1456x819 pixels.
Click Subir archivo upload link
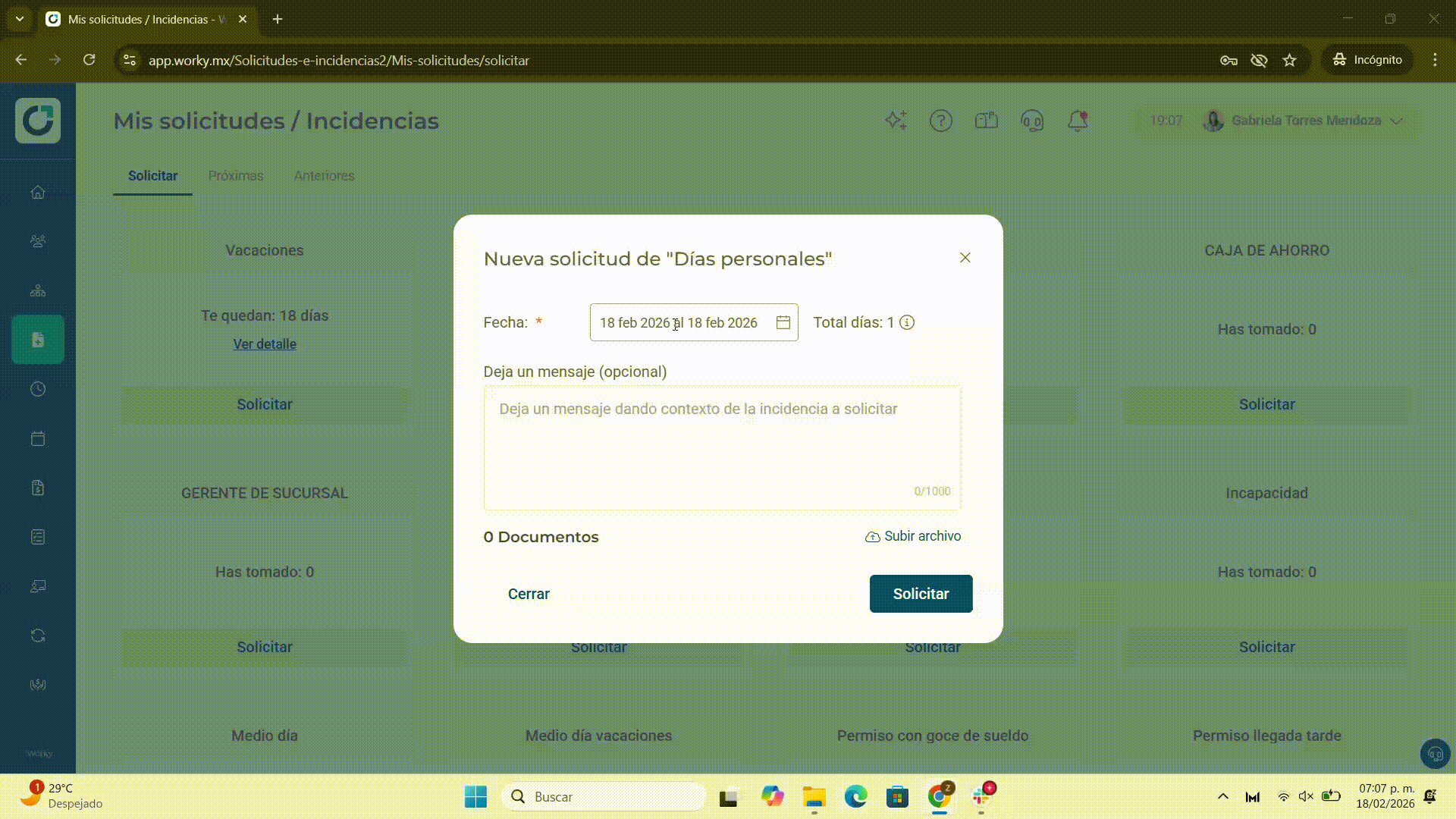click(x=913, y=536)
